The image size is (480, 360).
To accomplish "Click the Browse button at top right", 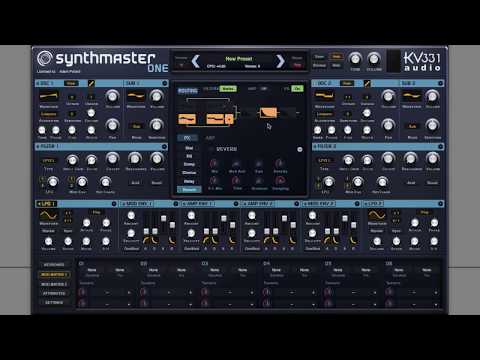I will pos(319,65).
